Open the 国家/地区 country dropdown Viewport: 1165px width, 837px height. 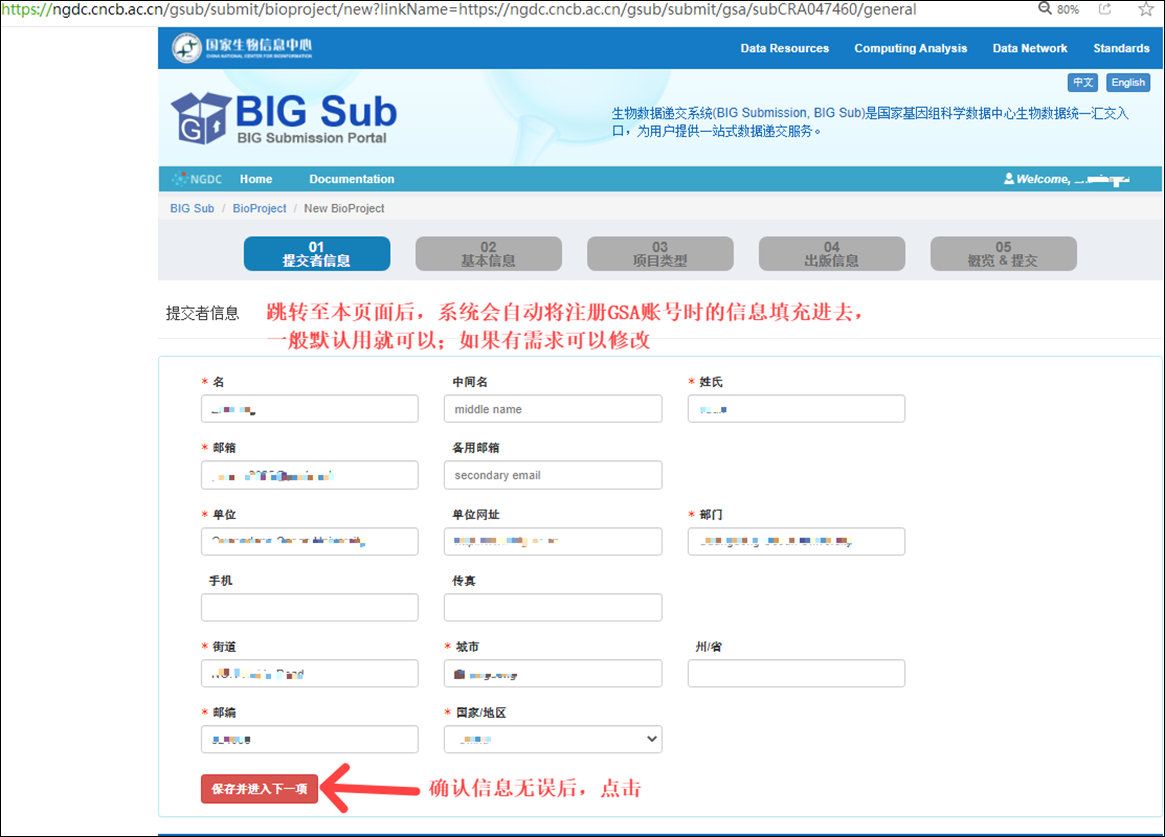pyautogui.click(x=552, y=738)
